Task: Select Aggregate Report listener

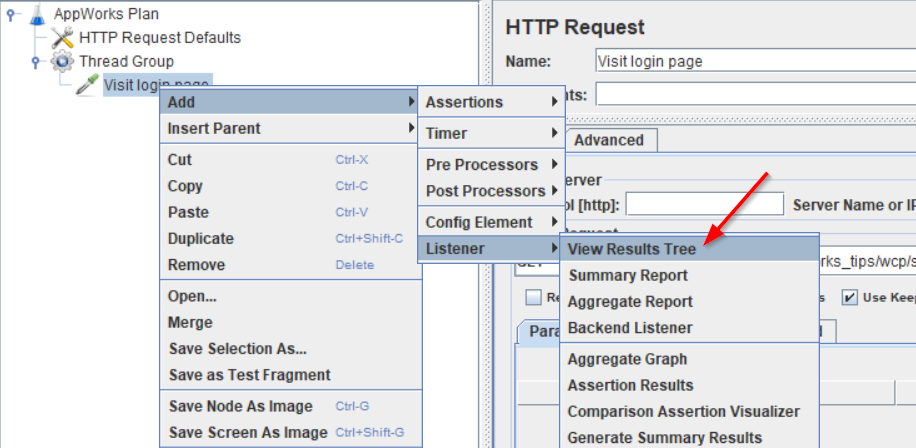Action: [x=629, y=301]
